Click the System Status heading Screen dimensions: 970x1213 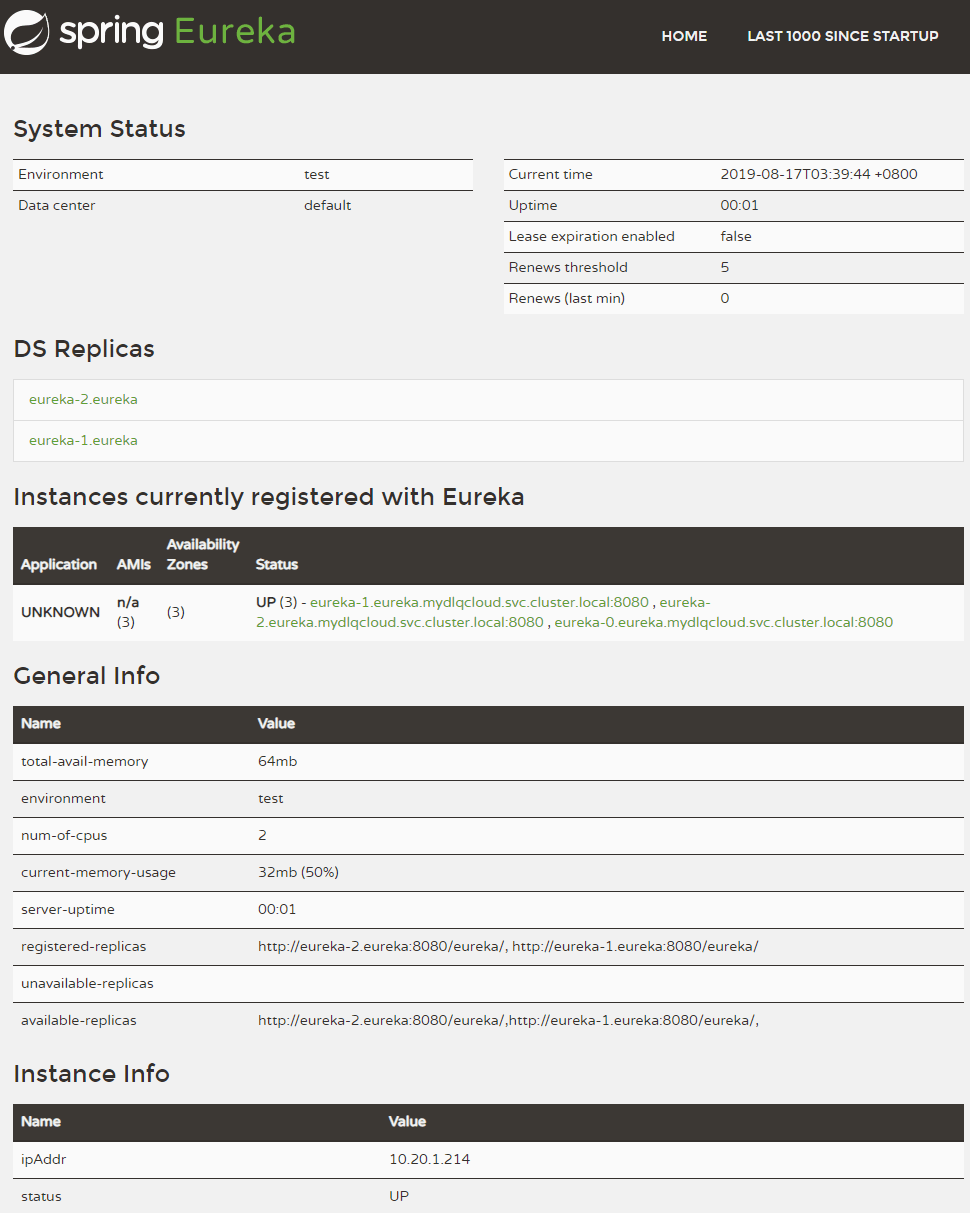click(100, 129)
